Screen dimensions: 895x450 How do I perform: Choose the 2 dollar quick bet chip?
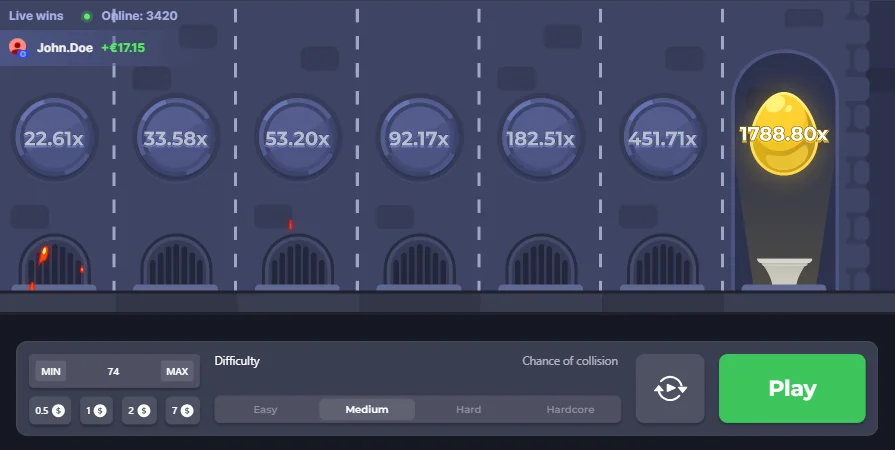pos(139,411)
